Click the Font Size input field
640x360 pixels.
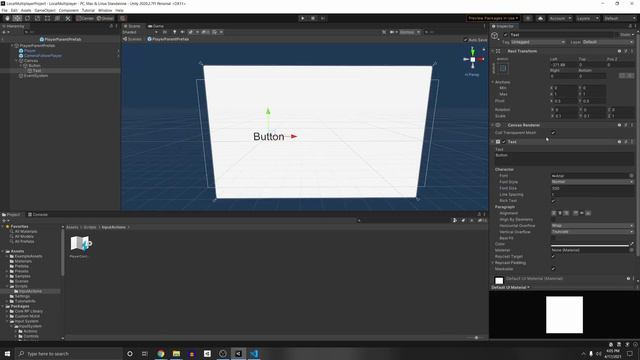592,188
